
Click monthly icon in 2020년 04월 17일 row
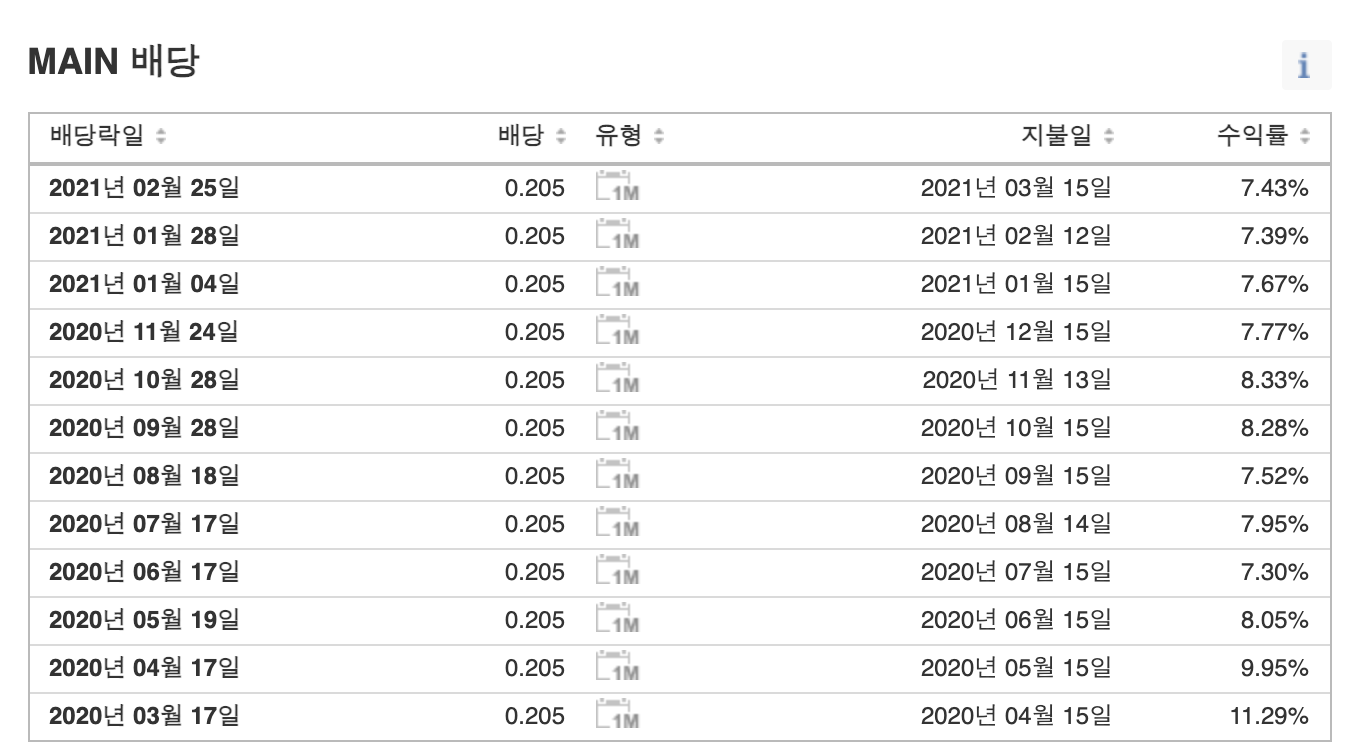point(617,668)
